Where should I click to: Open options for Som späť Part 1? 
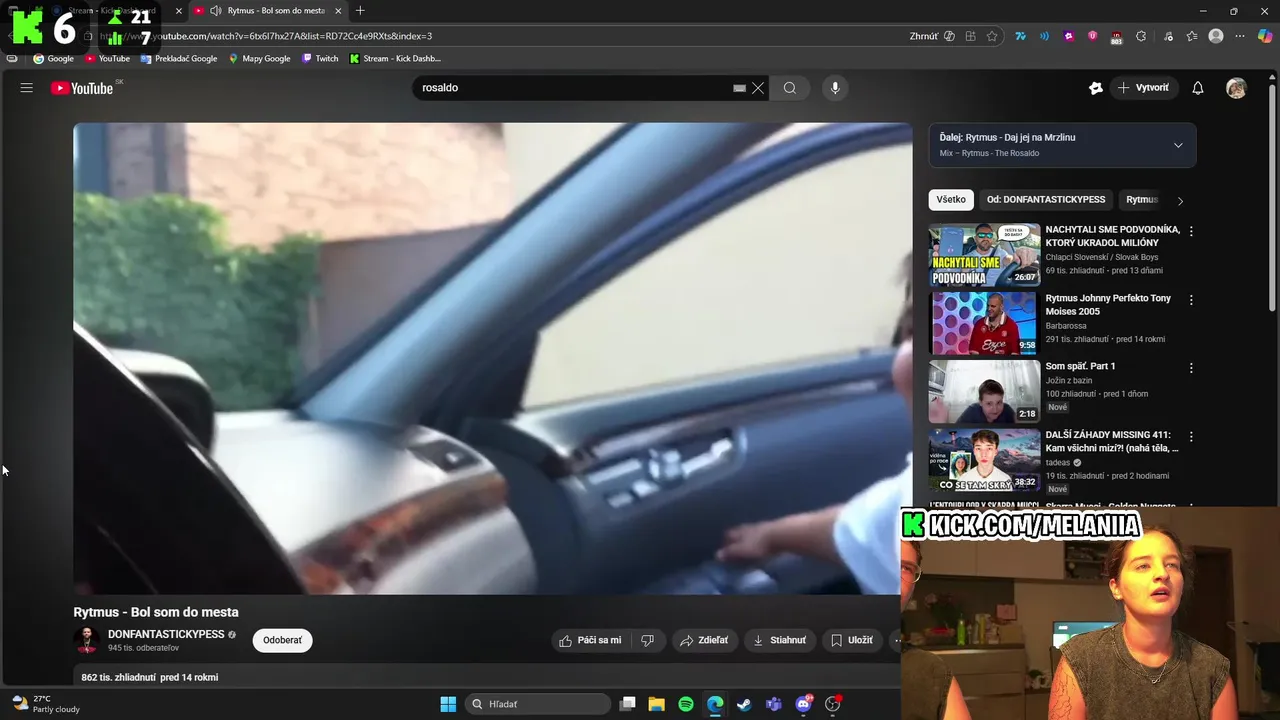click(1191, 368)
